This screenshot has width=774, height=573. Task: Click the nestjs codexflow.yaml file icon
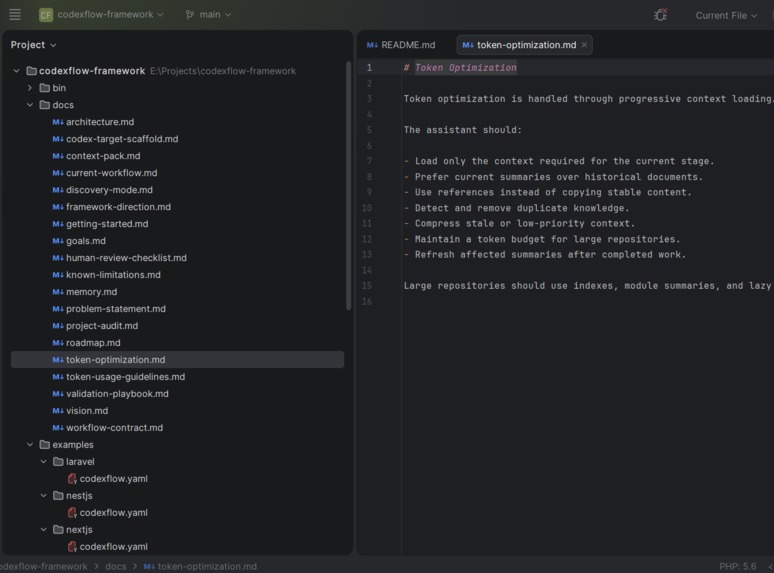(72, 513)
